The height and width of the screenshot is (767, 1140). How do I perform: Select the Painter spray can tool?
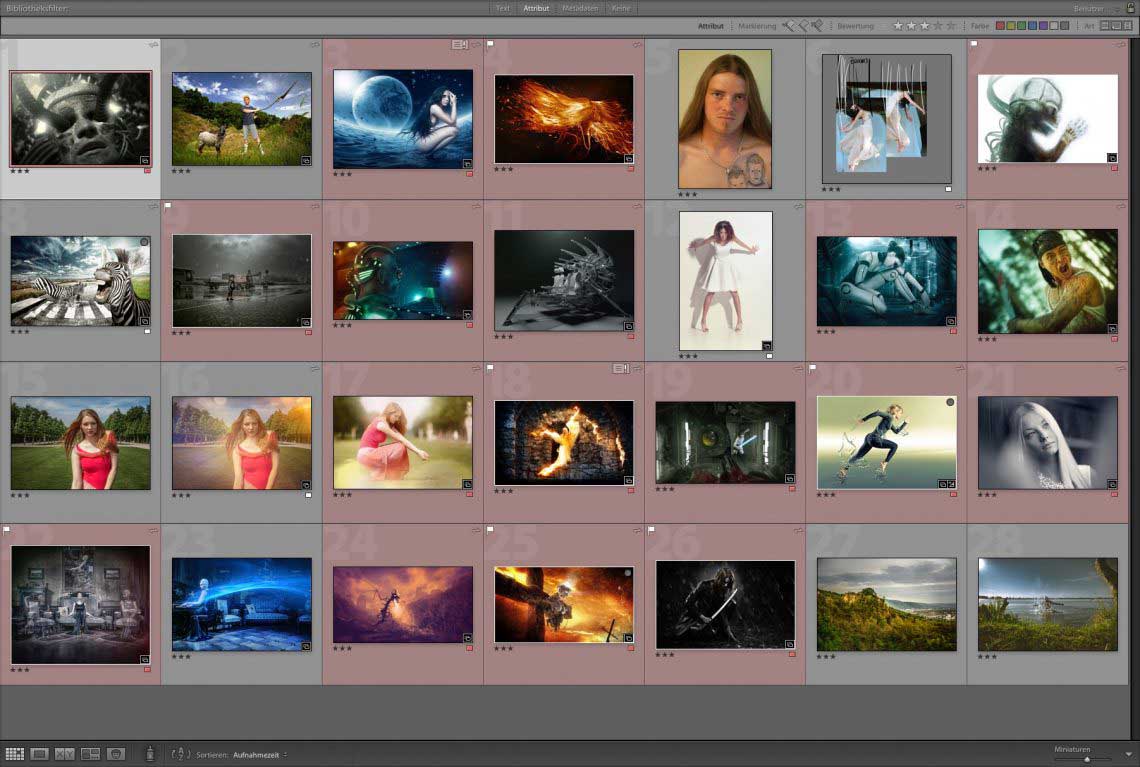point(150,753)
